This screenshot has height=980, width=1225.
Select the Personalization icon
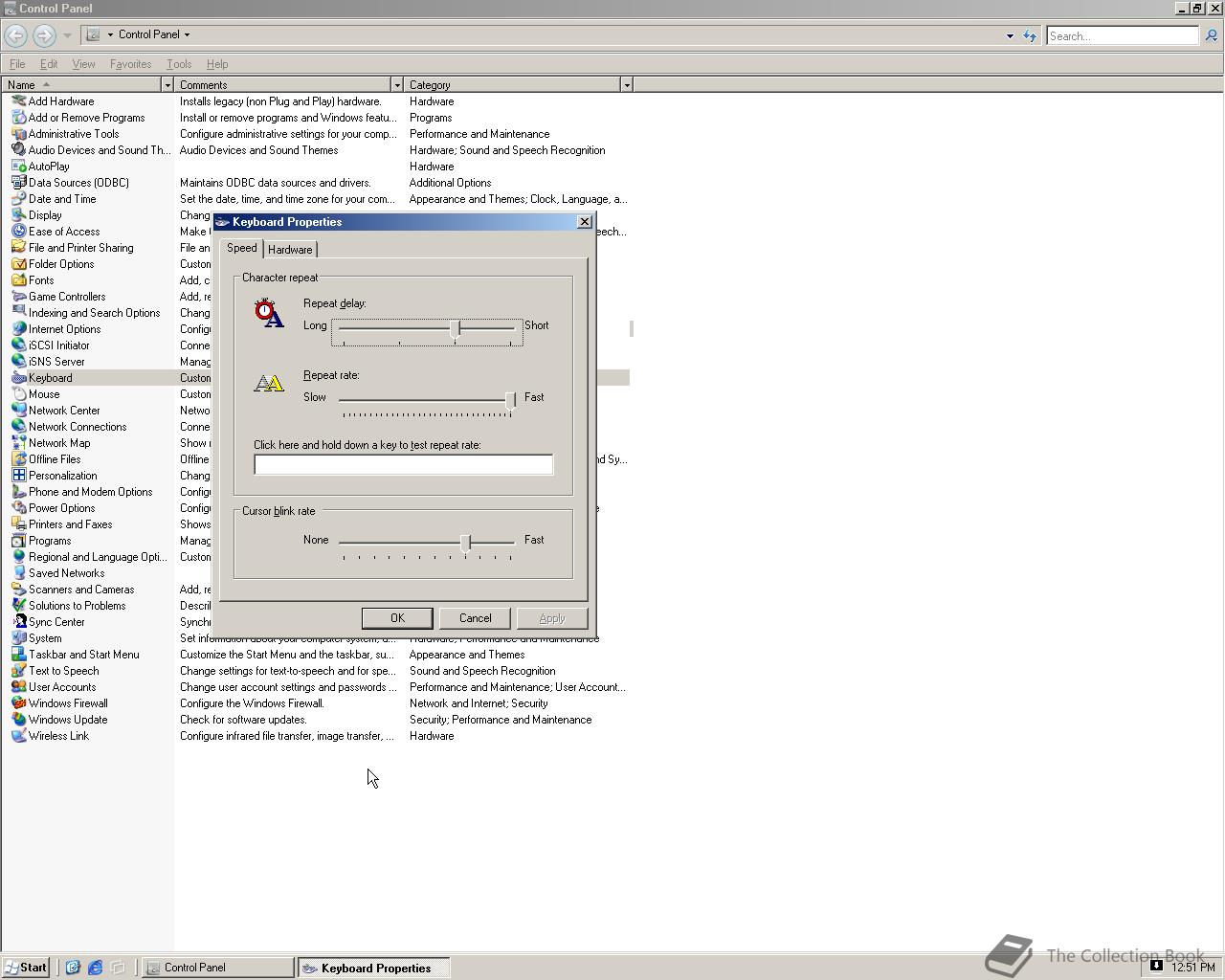18,476
